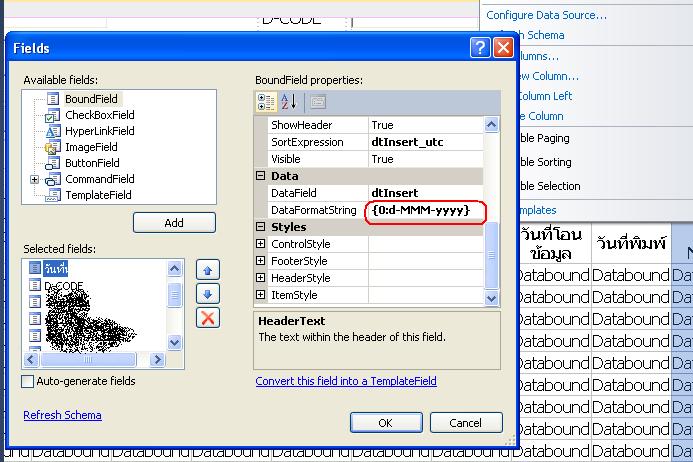Expand the FooterStyle property
The image size is (693, 462).
(x=261, y=261)
